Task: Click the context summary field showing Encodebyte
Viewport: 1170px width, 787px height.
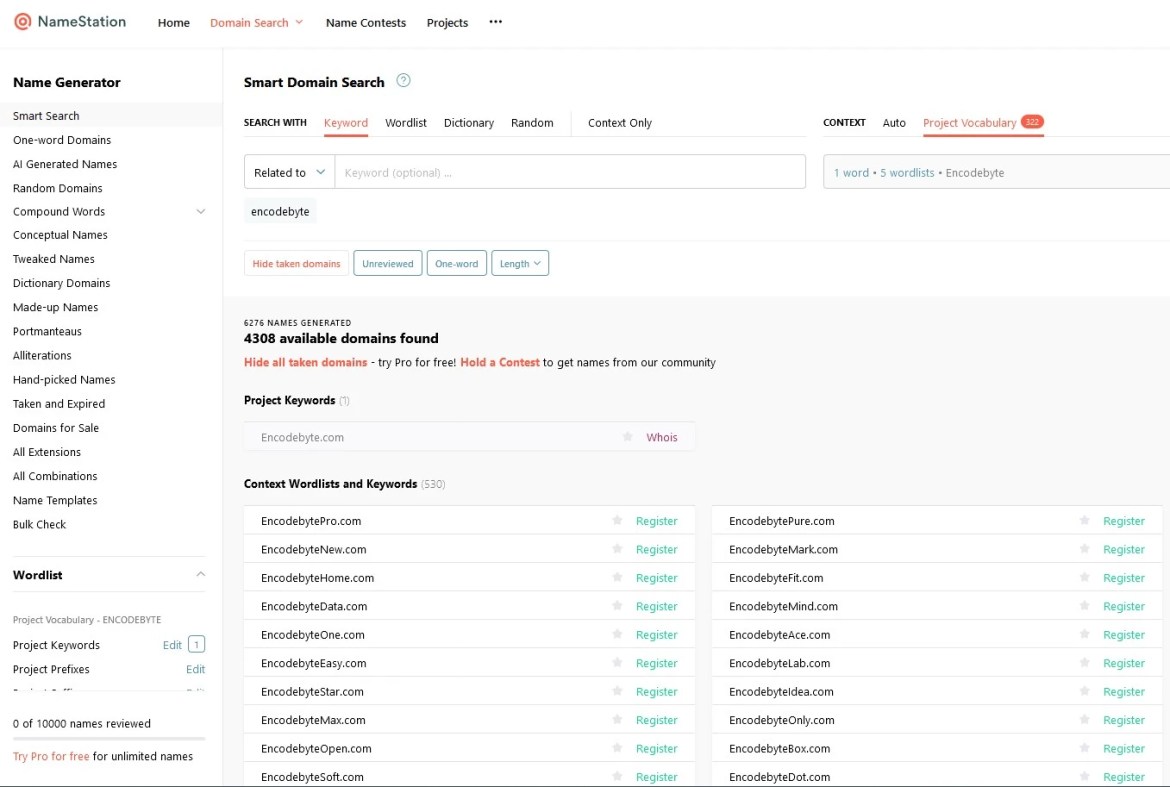Action: pyautogui.click(x=996, y=172)
